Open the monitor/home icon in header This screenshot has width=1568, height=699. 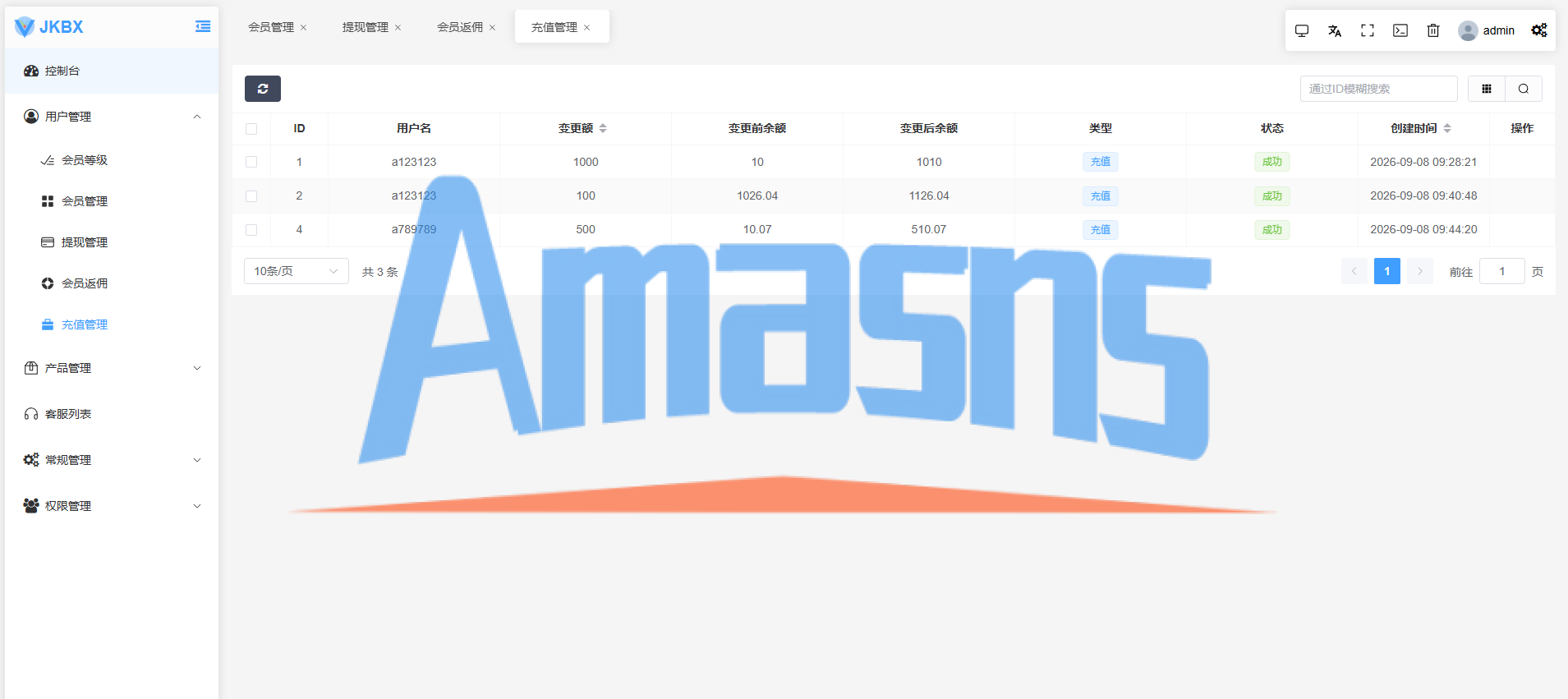1302,30
